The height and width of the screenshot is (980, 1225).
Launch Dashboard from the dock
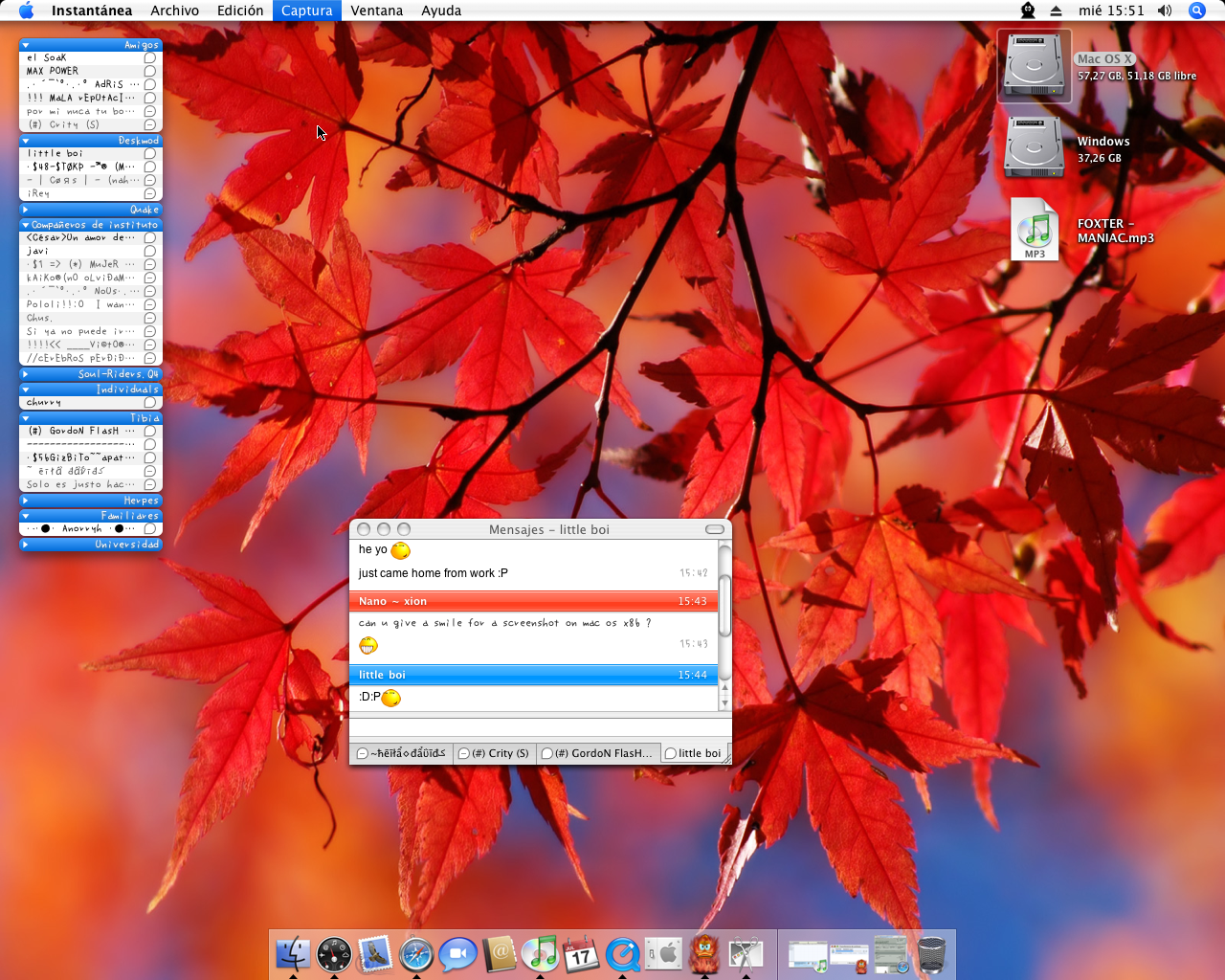pyautogui.click(x=334, y=954)
